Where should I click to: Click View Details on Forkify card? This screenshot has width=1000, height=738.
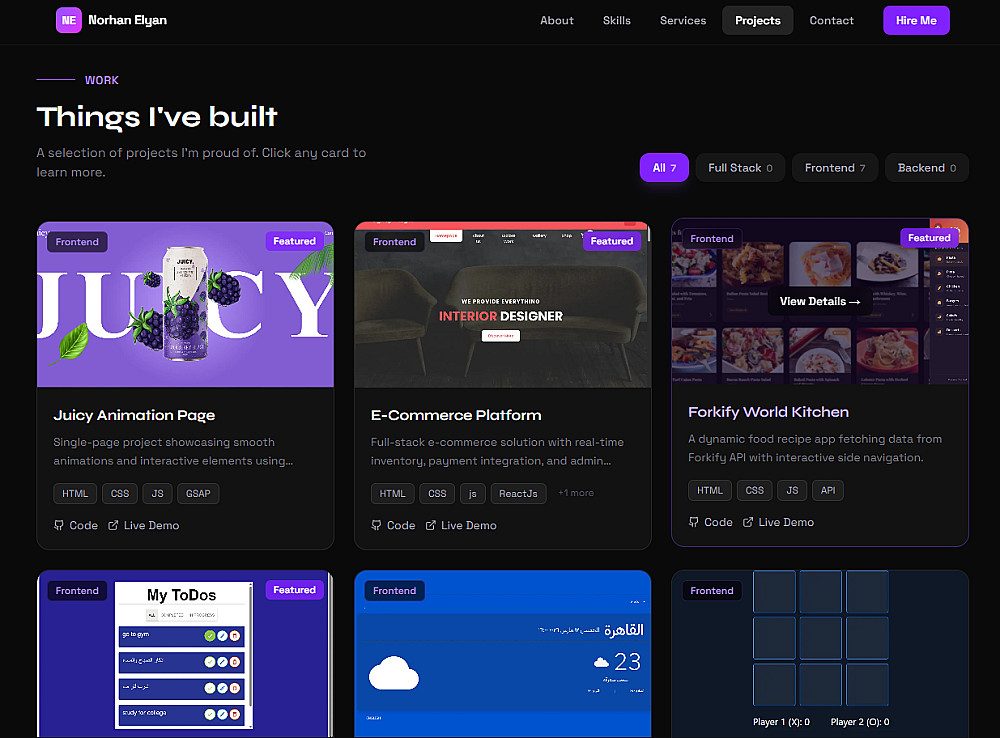click(820, 301)
